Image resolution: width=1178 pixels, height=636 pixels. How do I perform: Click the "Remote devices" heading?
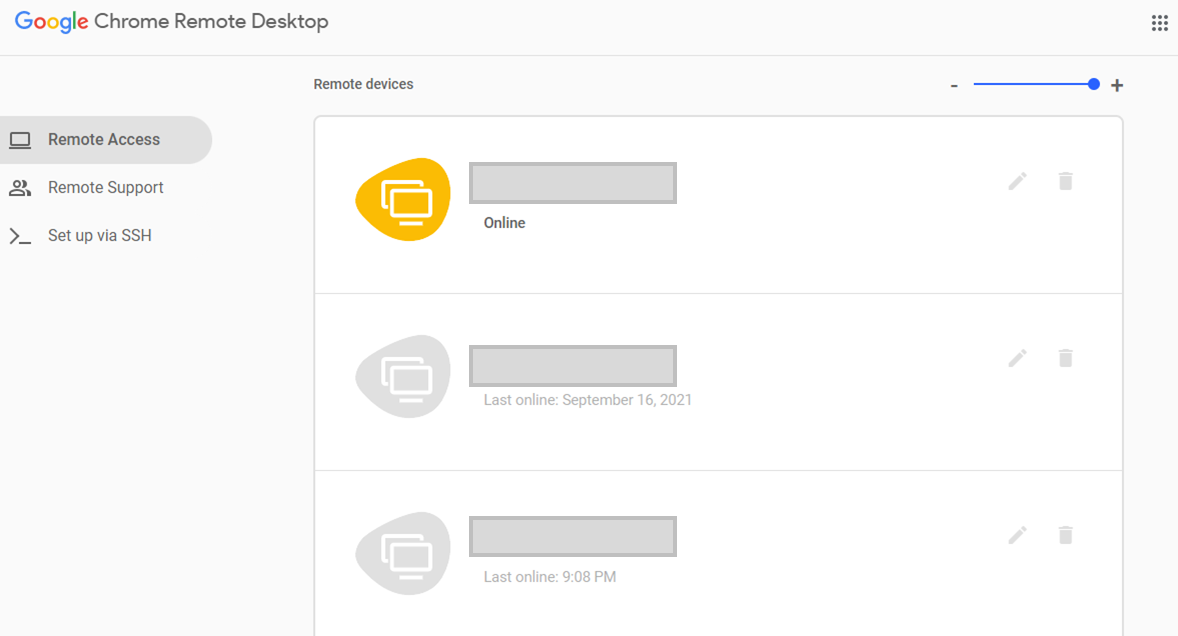pyautogui.click(x=364, y=84)
